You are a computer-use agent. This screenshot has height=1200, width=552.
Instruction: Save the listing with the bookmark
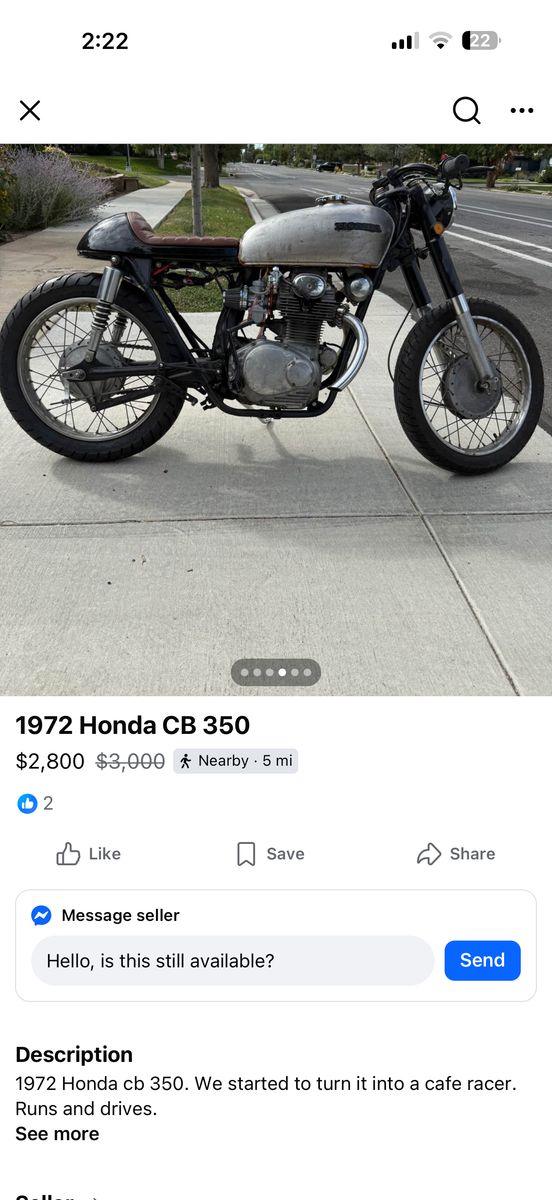click(x=270, y=854)
